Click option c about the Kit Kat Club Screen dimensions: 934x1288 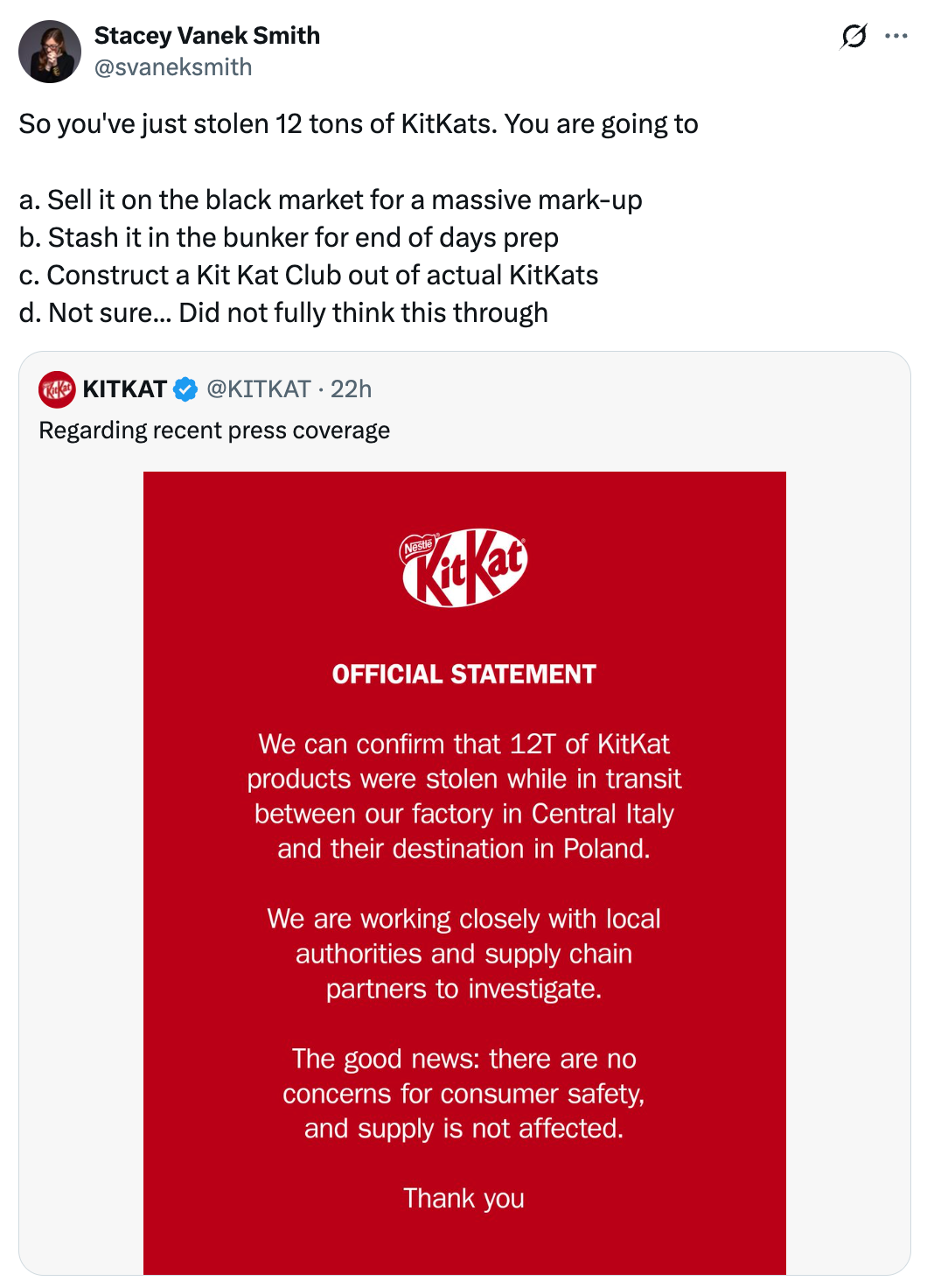[x=308, y=274]
